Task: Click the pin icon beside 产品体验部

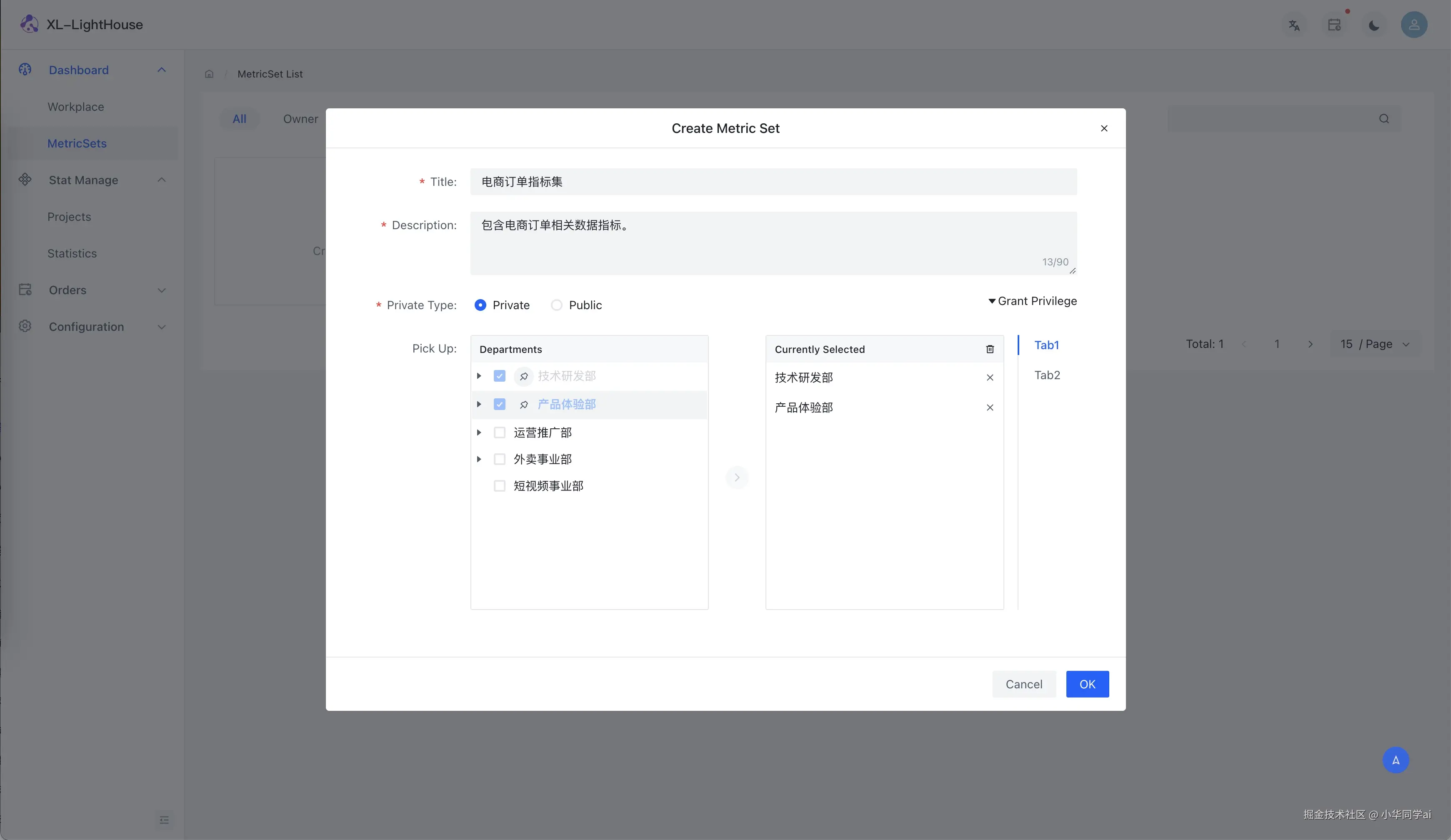Action: click(x=523, y=405)
